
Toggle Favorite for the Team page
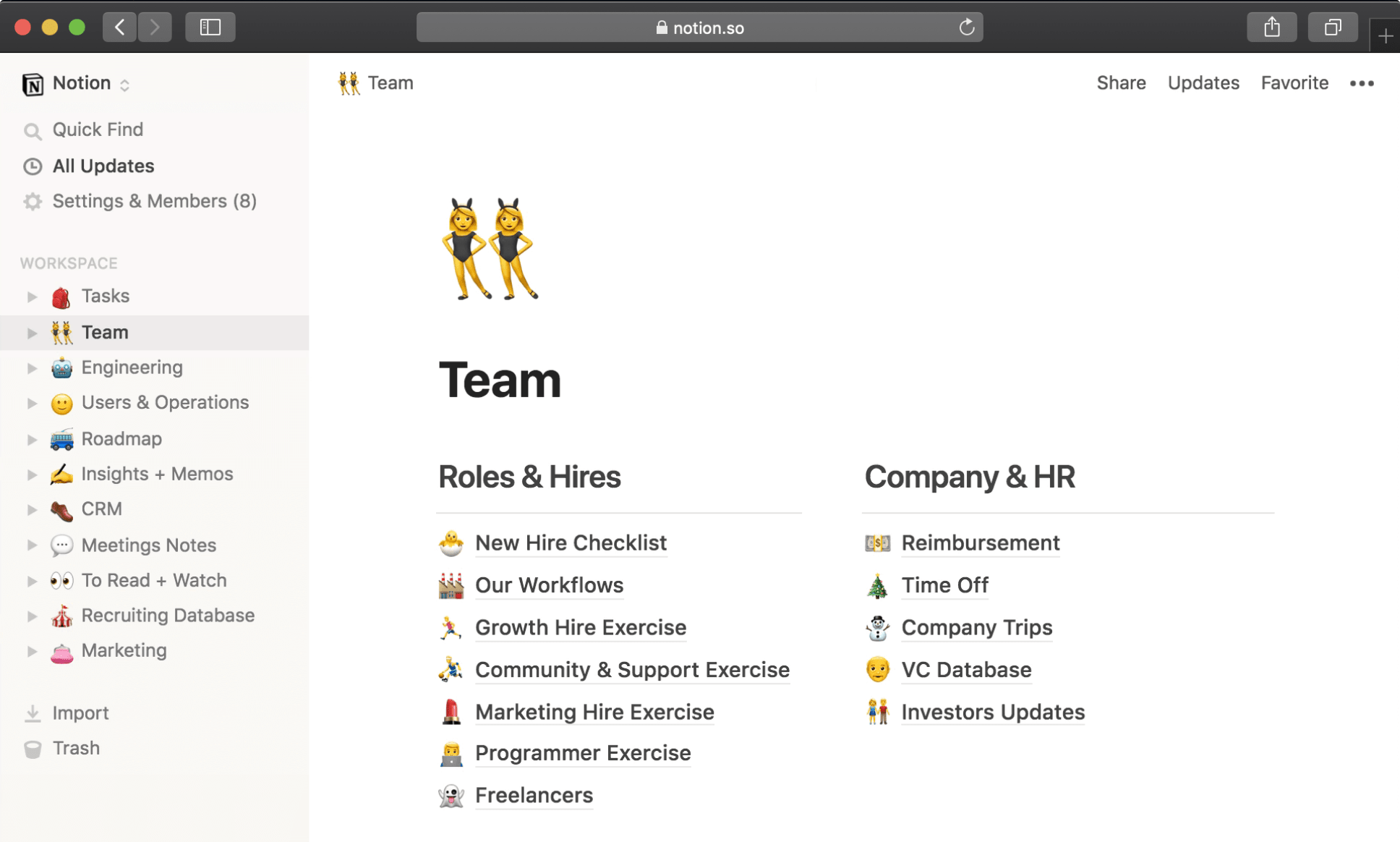[1294, 82]
